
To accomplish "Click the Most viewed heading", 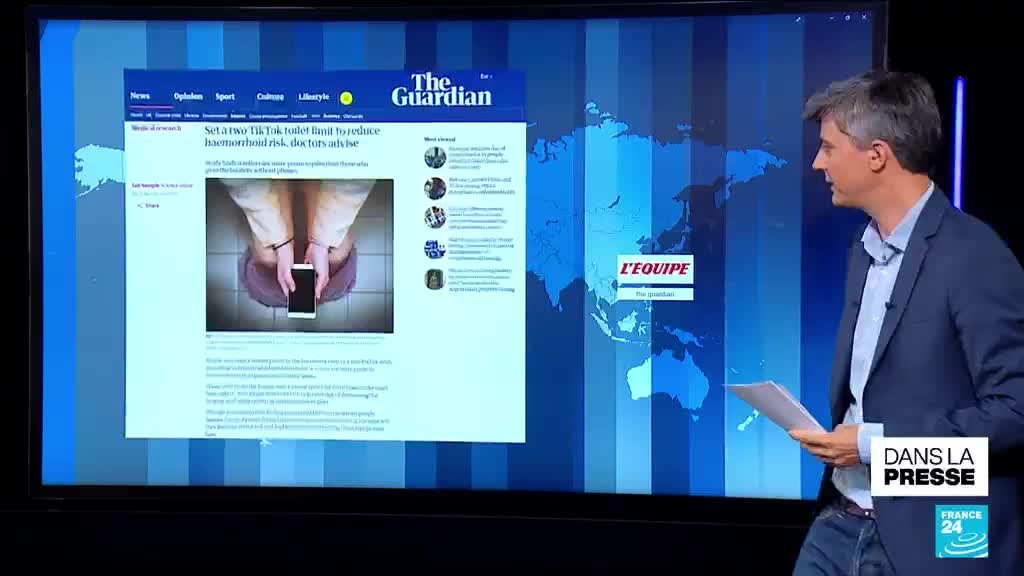I will pyautogui.click(x=440, y=139).
